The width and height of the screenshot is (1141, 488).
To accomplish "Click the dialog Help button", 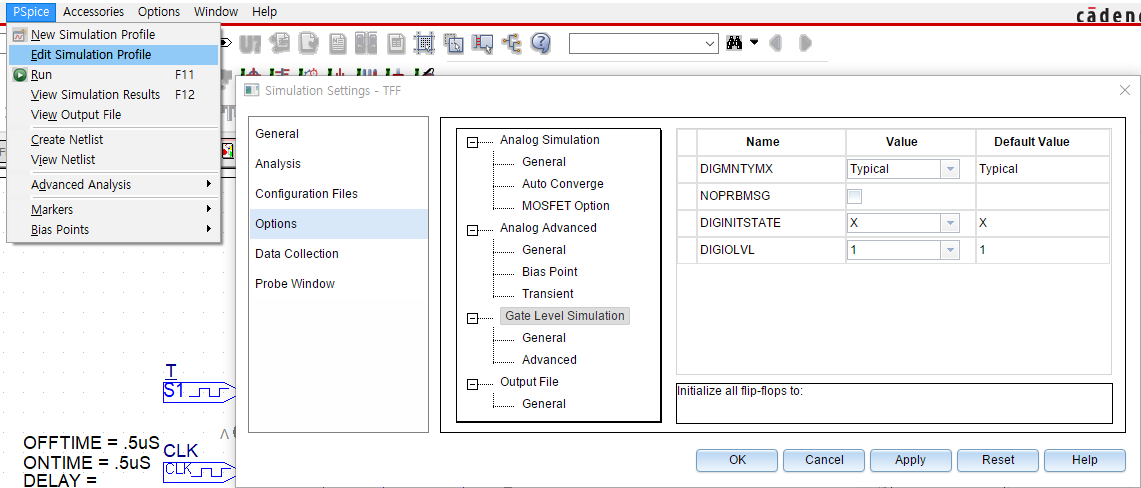I will click(1084, 460).
